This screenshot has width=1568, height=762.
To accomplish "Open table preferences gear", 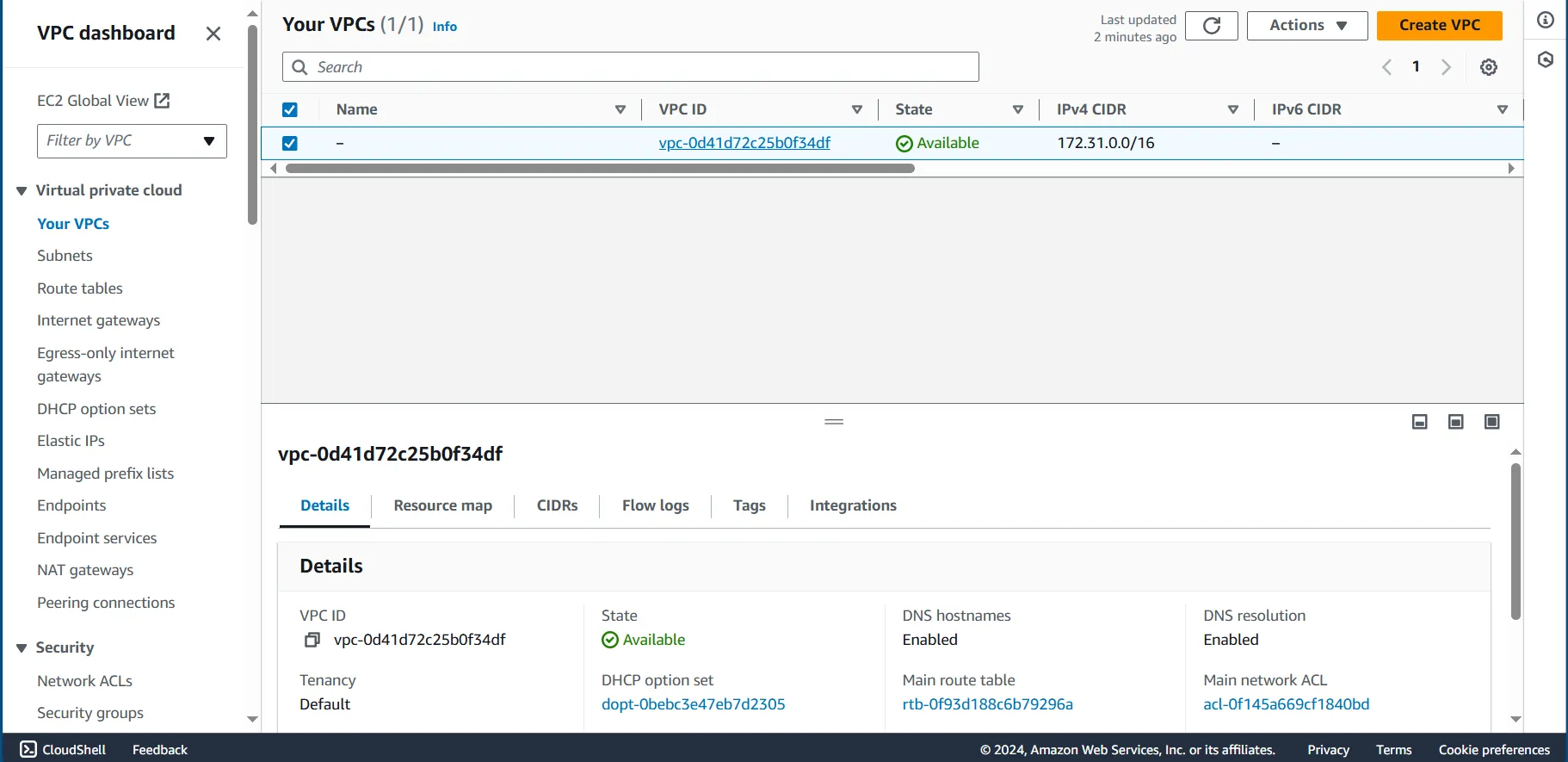I will [1489, 67].
